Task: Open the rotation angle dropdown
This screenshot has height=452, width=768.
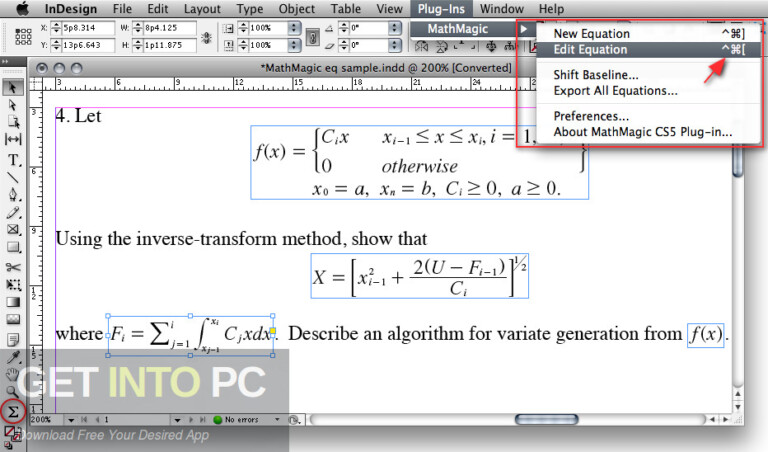Action: 395,28
